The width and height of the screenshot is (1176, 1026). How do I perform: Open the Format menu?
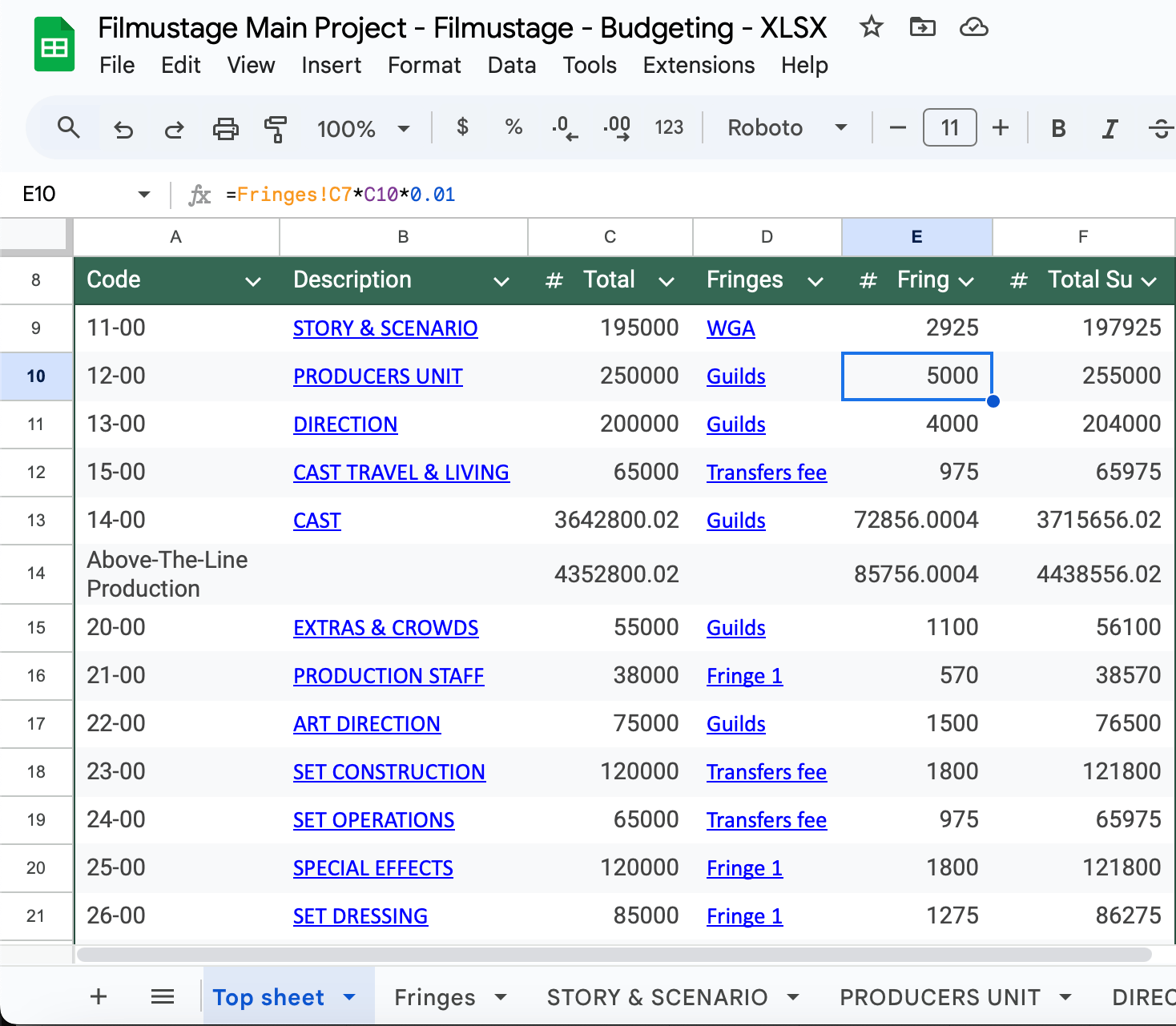tap(424, 65)
